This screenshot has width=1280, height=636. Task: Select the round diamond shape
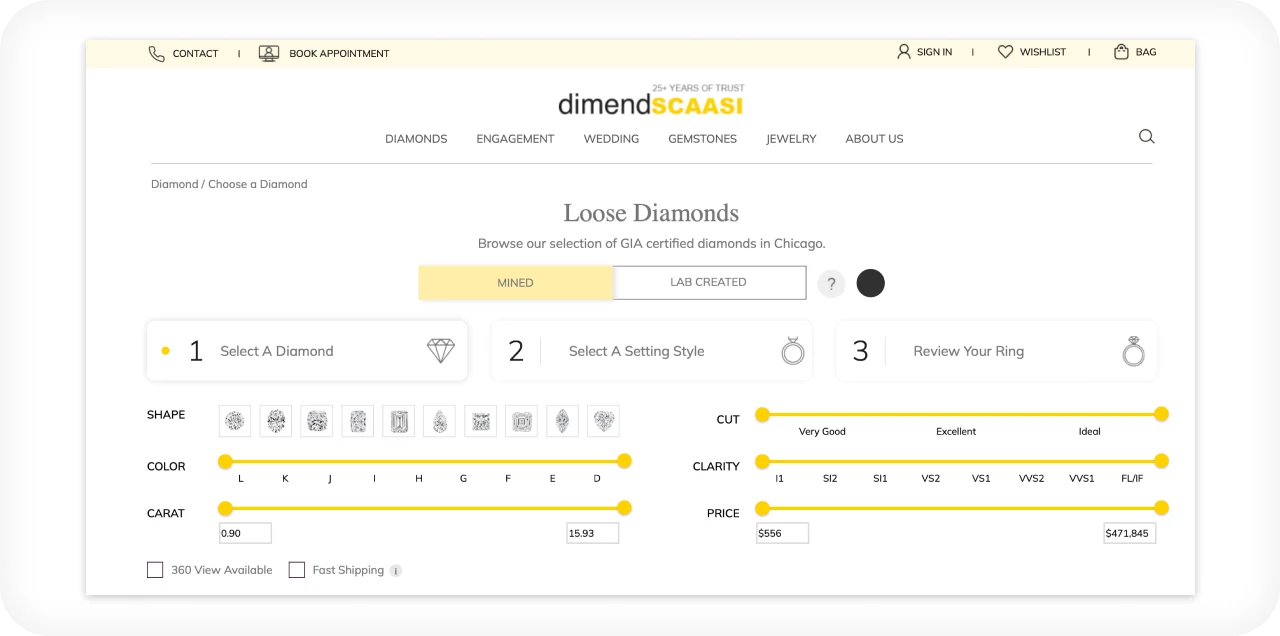pyautogui.click(x=235, y=421)
